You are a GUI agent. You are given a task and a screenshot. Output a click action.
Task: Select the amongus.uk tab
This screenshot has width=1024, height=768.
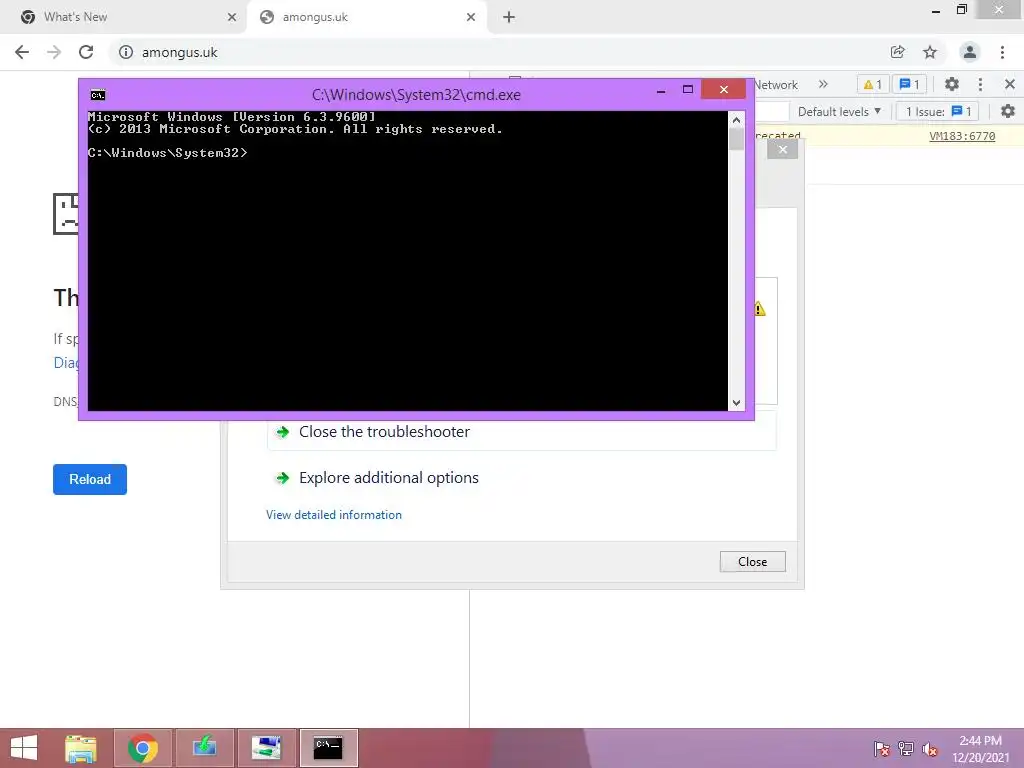pos(367,17)
